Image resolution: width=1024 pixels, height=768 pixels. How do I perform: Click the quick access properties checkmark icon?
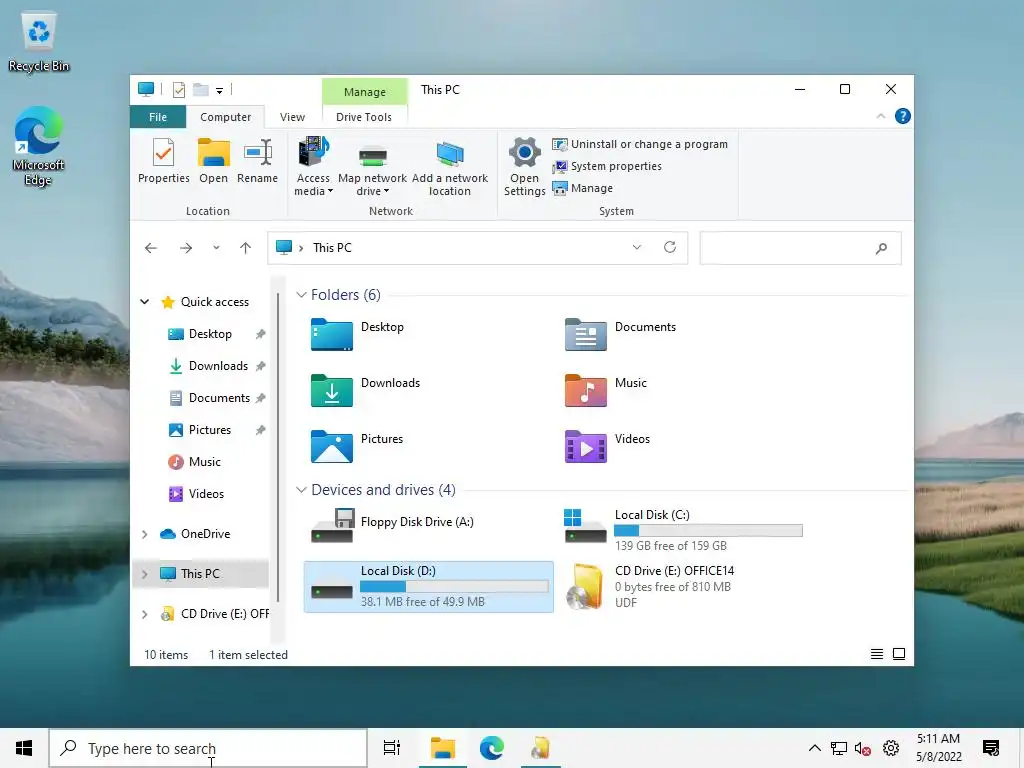[x=178, y=89]
